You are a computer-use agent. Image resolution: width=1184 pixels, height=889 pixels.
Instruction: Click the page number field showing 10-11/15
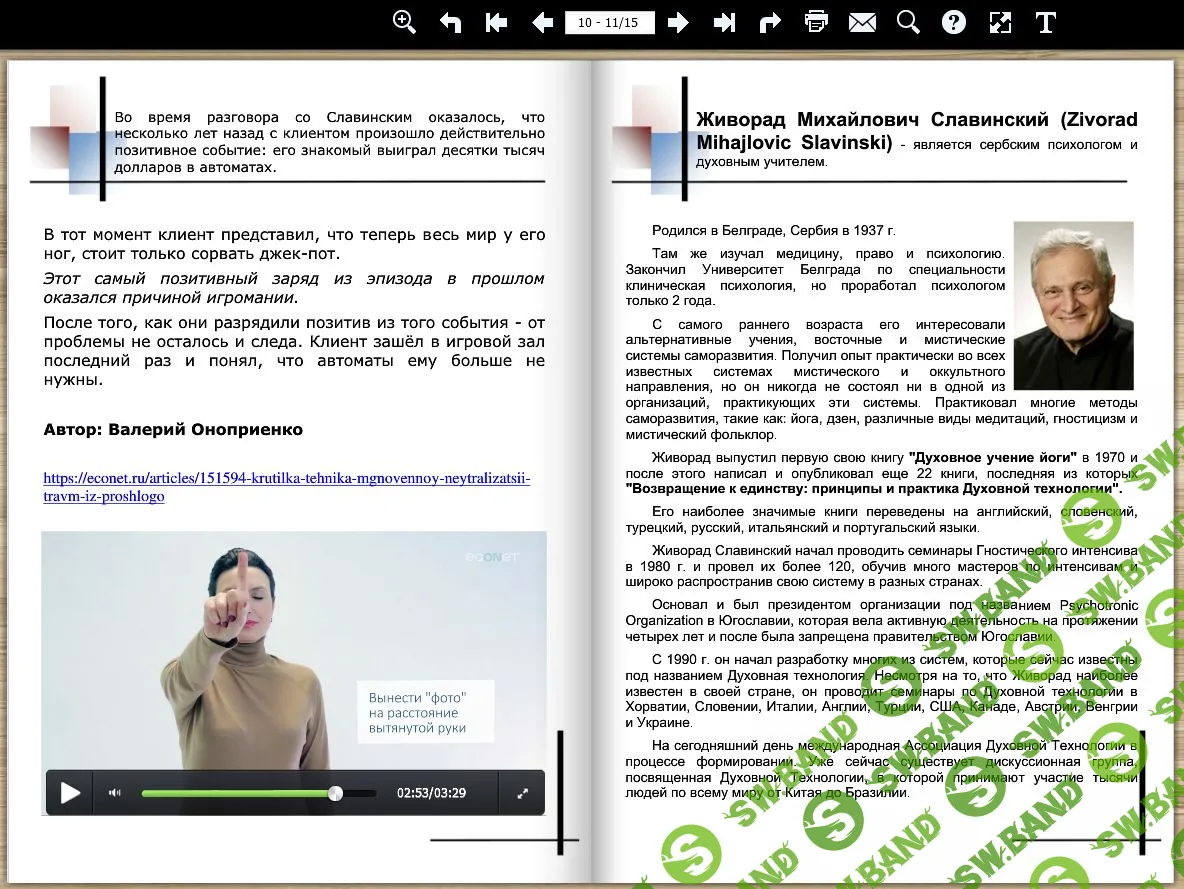[x=610, y=21]
